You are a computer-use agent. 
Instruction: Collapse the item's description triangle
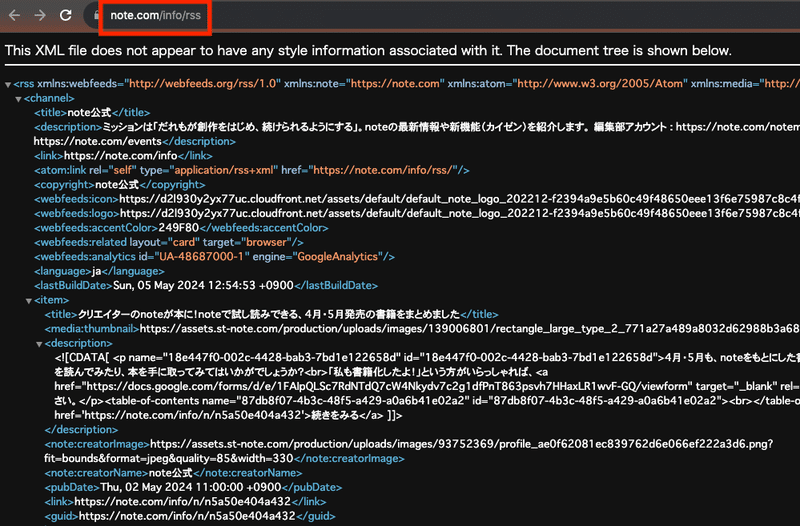click(x=39, y=344)
